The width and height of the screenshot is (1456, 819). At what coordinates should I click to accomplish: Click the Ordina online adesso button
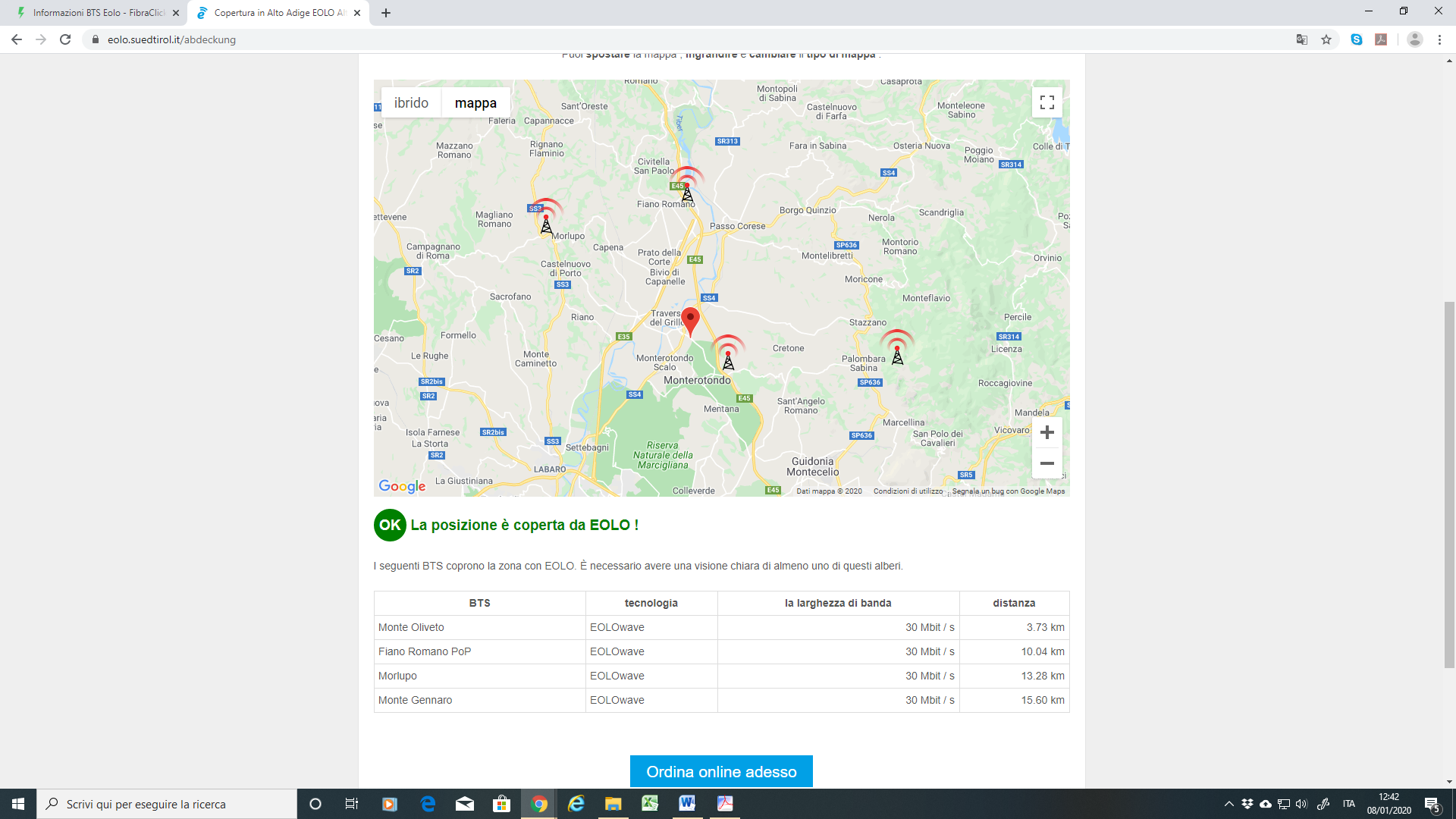click(x=720, y=771)
